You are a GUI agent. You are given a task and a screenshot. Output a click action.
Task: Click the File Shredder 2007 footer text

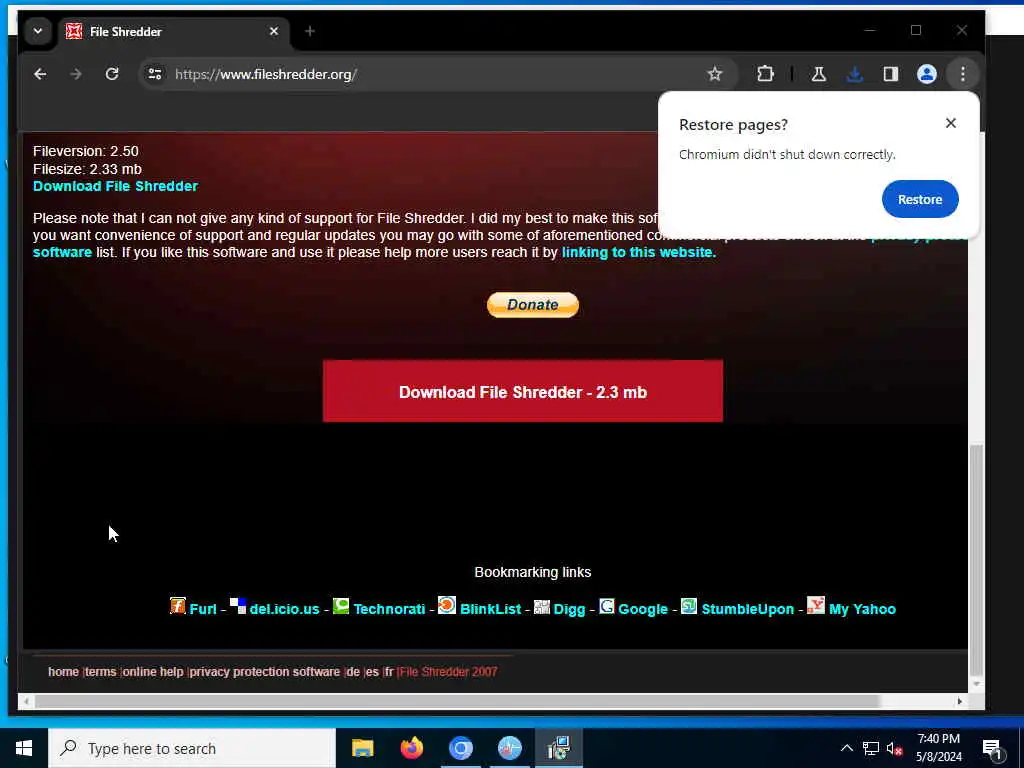tap(449, 671)
